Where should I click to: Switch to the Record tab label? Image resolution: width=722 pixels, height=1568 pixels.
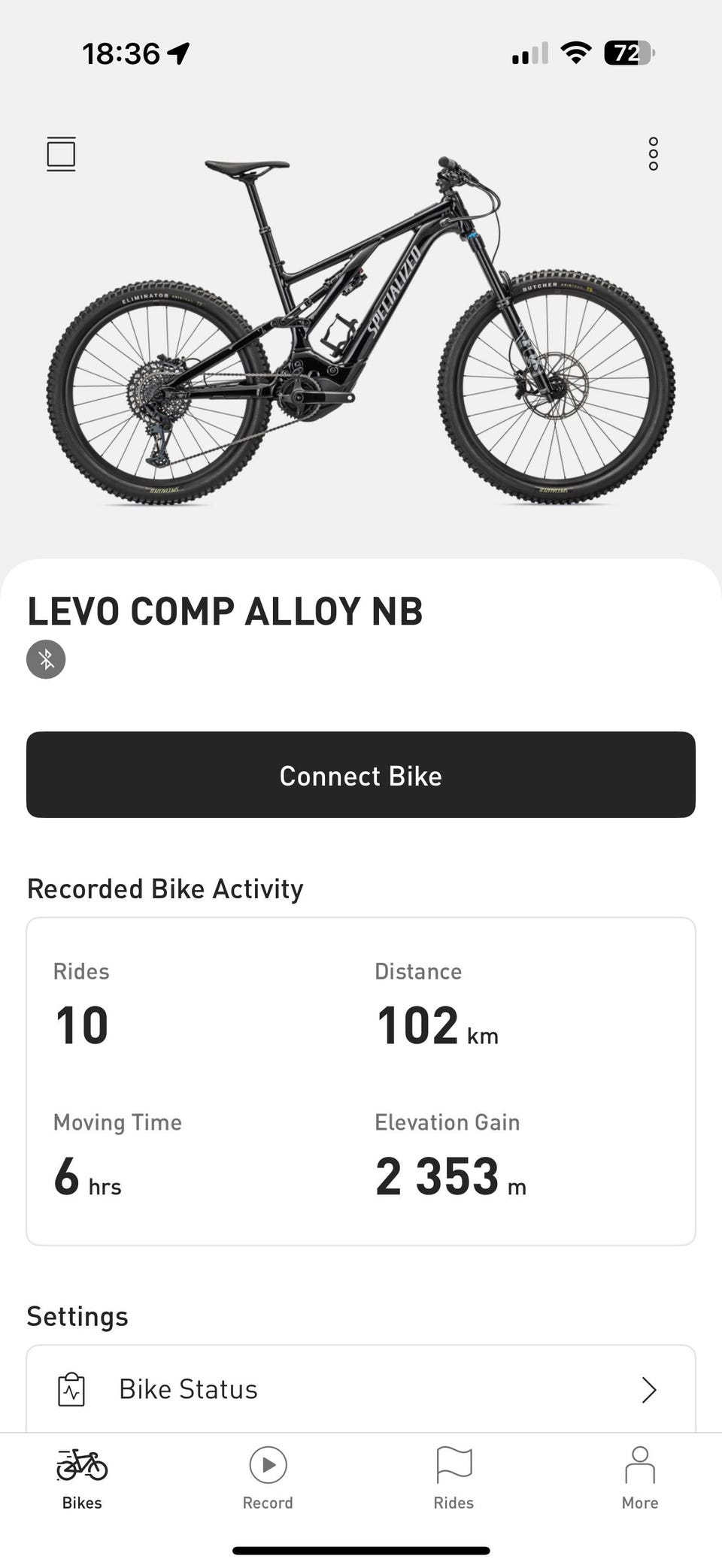[268, 1503]
